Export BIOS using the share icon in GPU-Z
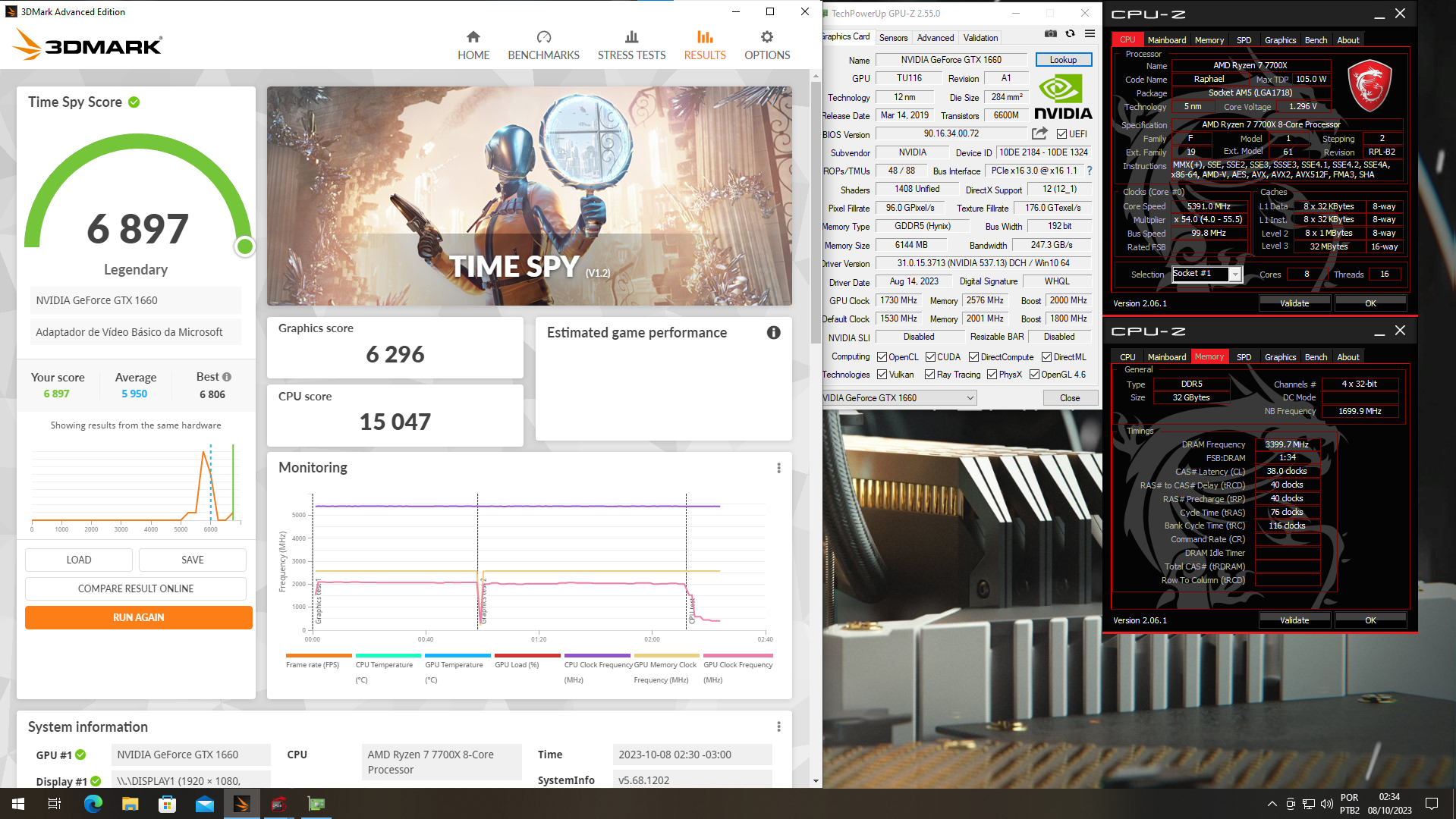Image resolution: width=1456 pixels, height=819 pixels. (1039, 133)
